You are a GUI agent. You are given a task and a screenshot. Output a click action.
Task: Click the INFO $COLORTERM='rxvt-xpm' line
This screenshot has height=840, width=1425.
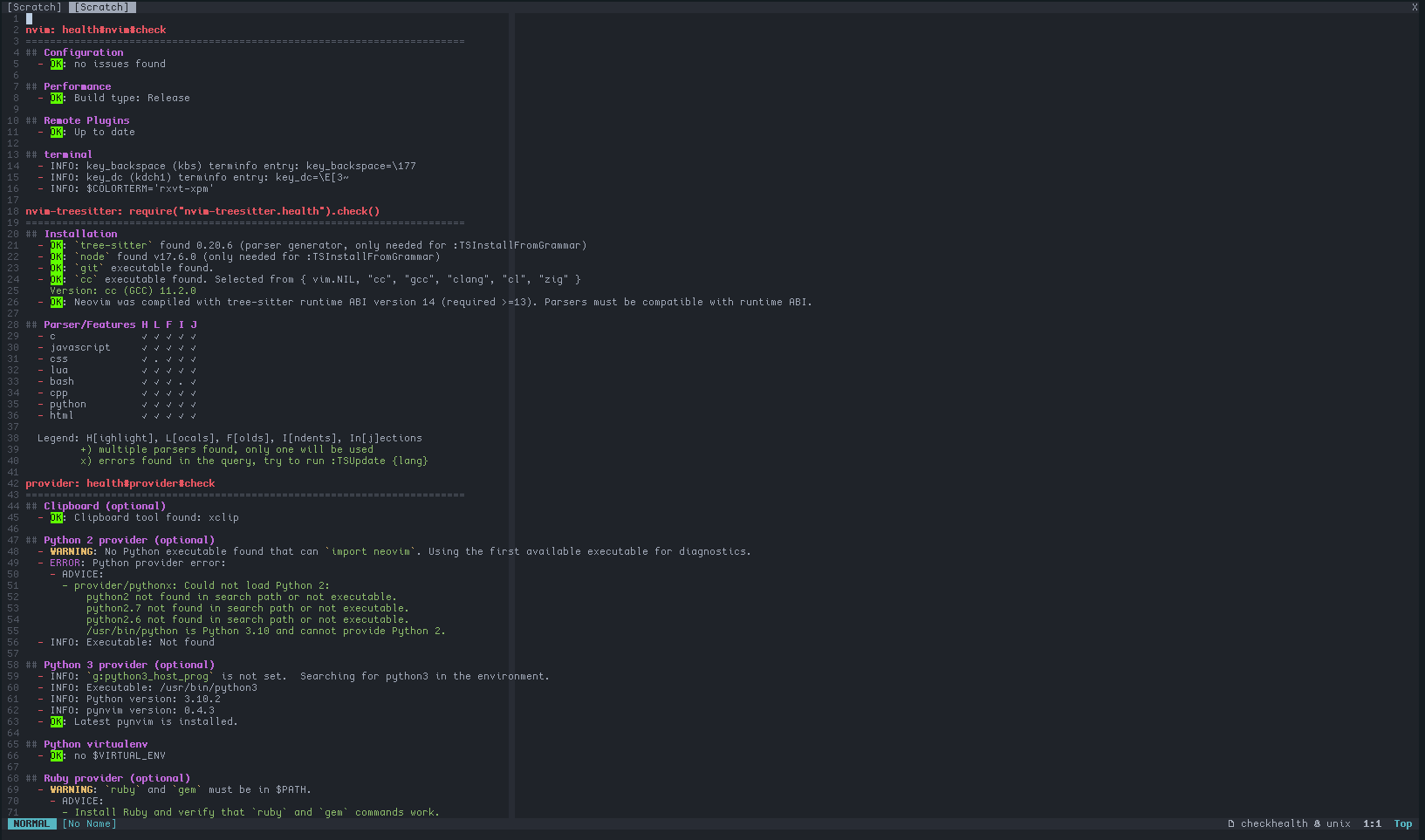pyautogui.click(x=126, y=188)
